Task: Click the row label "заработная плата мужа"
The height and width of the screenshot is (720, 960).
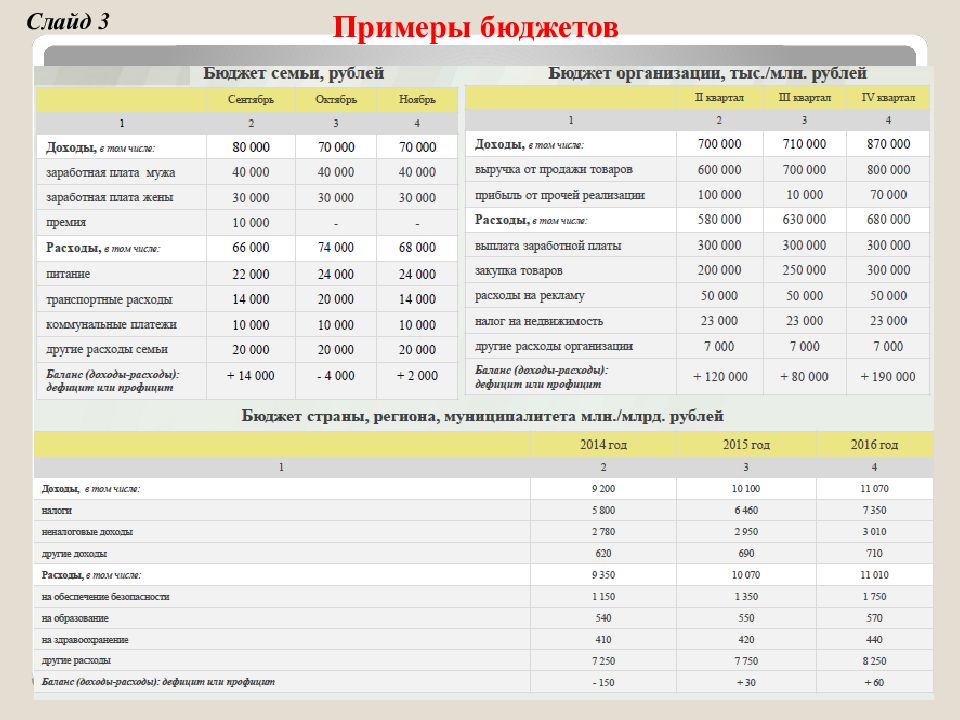Action: tap(111, 173)
